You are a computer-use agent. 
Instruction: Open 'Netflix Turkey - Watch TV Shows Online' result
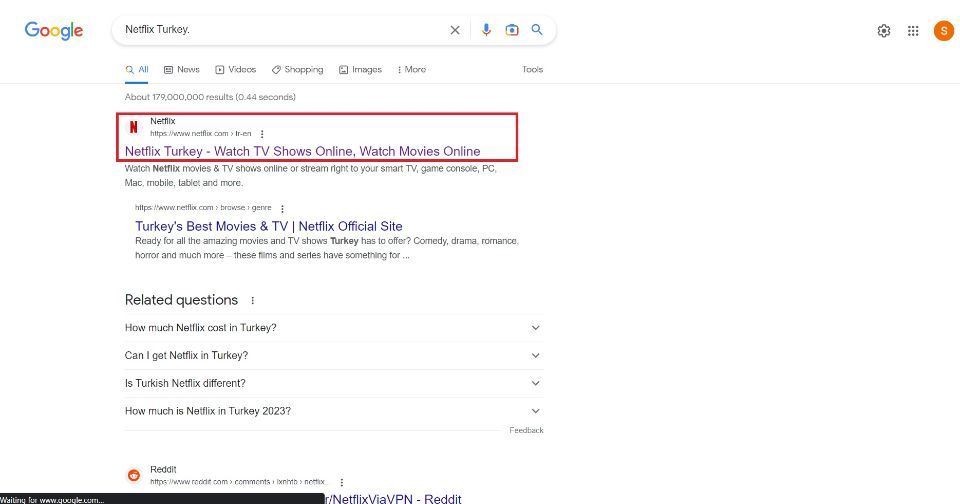tap(302, 151)
